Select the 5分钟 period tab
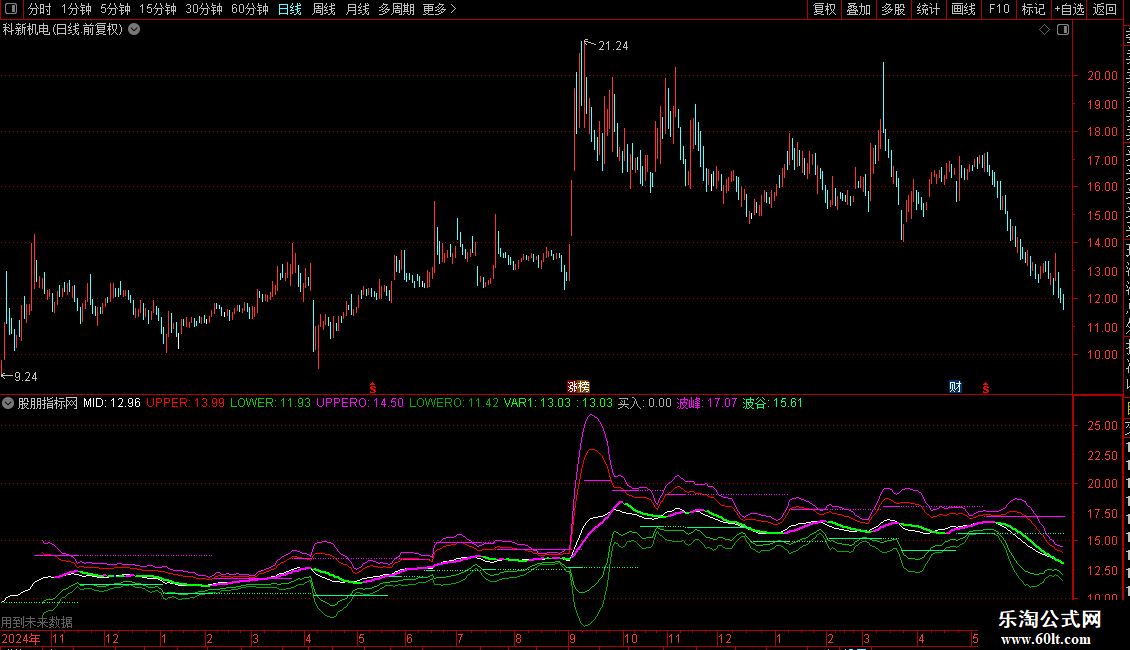The image size is (1130, 650). point(115,9)
